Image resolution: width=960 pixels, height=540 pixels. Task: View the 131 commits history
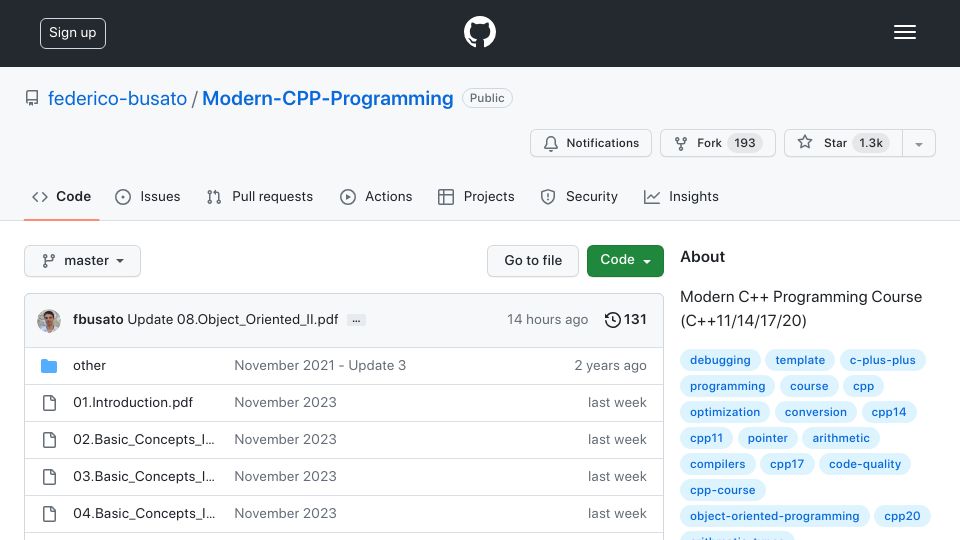click(625, 320)
